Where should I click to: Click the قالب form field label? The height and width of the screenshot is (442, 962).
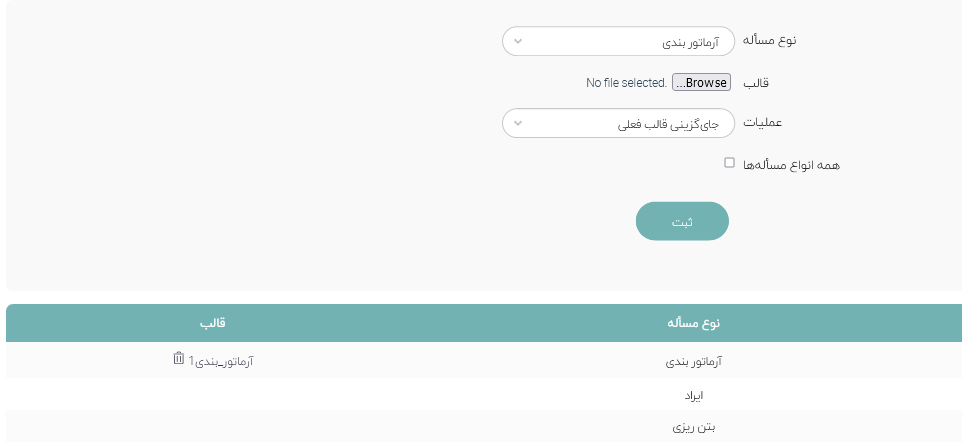(x=756, y=83)
